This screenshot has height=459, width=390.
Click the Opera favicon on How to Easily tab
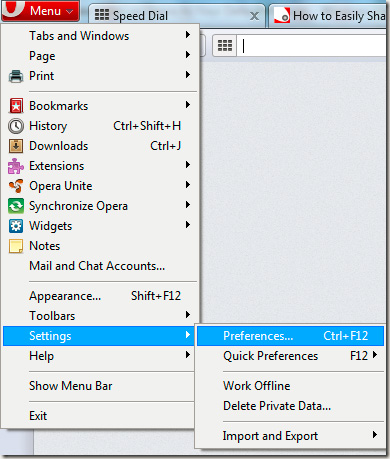click(x=282, y=15)
